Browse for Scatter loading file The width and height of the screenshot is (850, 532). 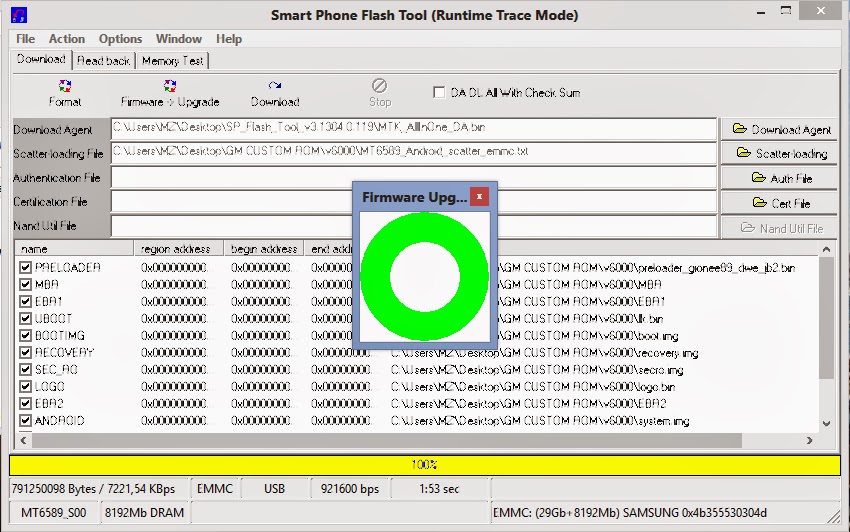(x=781, y=153)
